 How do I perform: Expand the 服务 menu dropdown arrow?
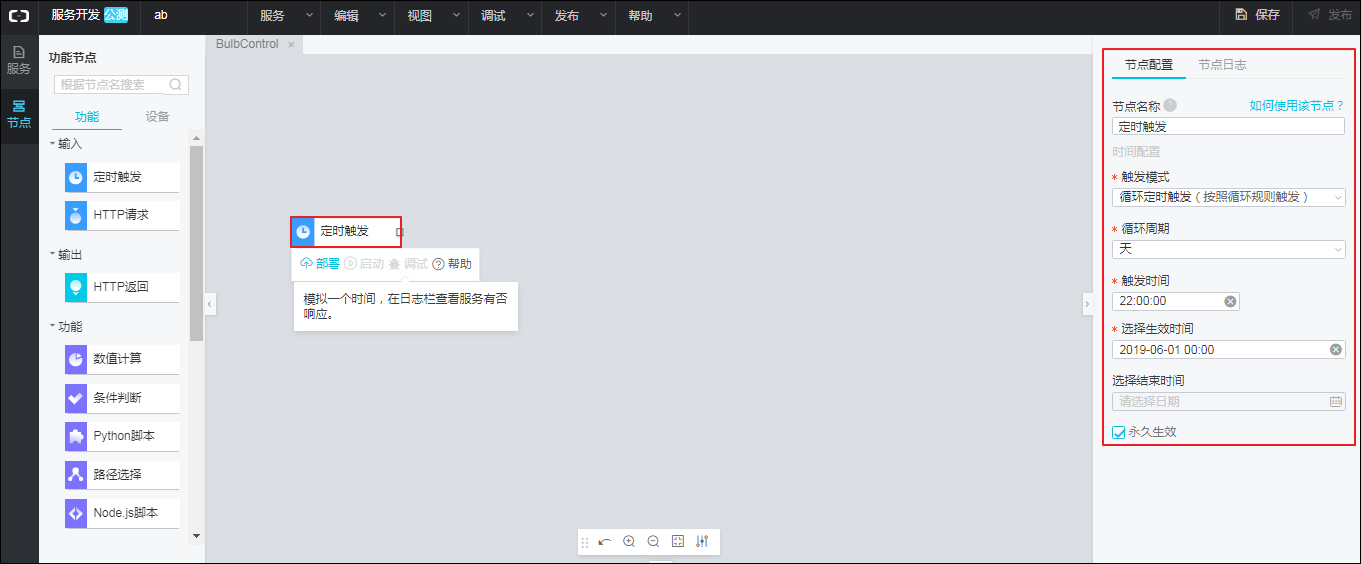click(309, 15)
